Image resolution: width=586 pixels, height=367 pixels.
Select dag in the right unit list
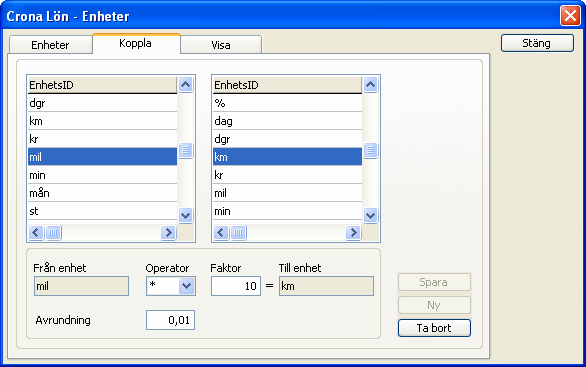[287, 121]
